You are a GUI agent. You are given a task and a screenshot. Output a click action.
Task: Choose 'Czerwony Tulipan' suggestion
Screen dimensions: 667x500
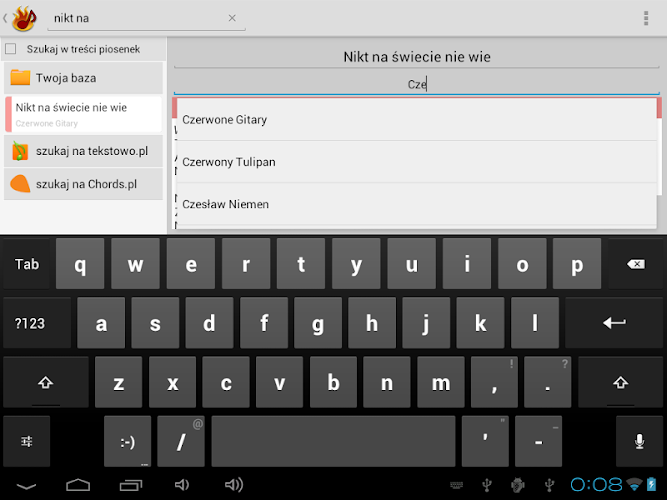[416, 162]
